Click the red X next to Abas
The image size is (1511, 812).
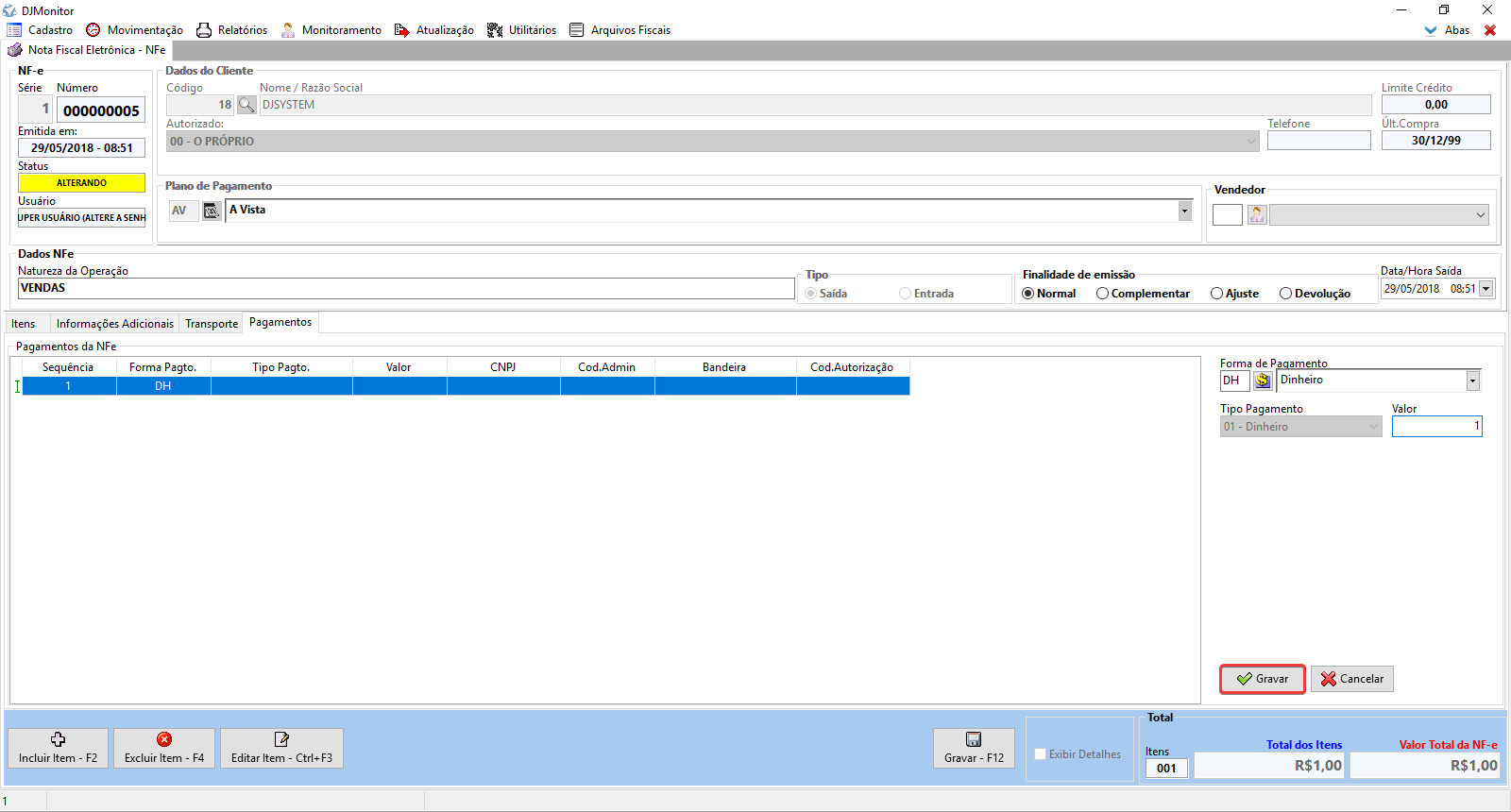[x=1490, y=30]
